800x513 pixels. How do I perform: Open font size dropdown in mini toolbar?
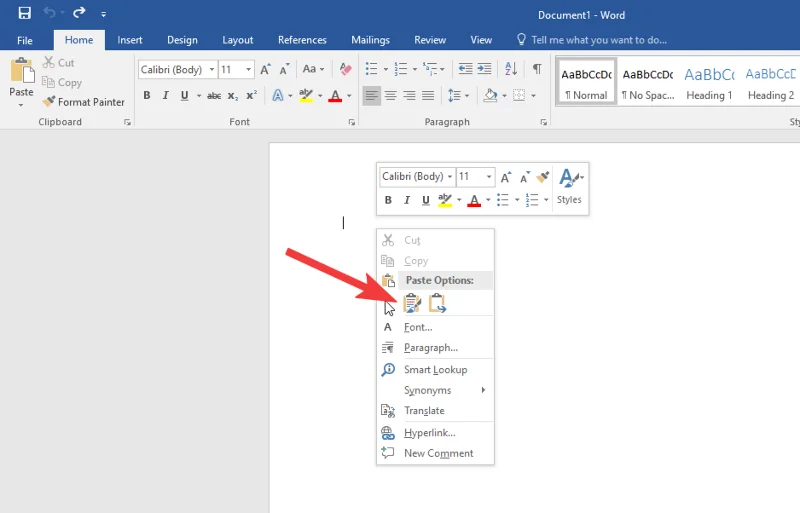pos(489,177)
